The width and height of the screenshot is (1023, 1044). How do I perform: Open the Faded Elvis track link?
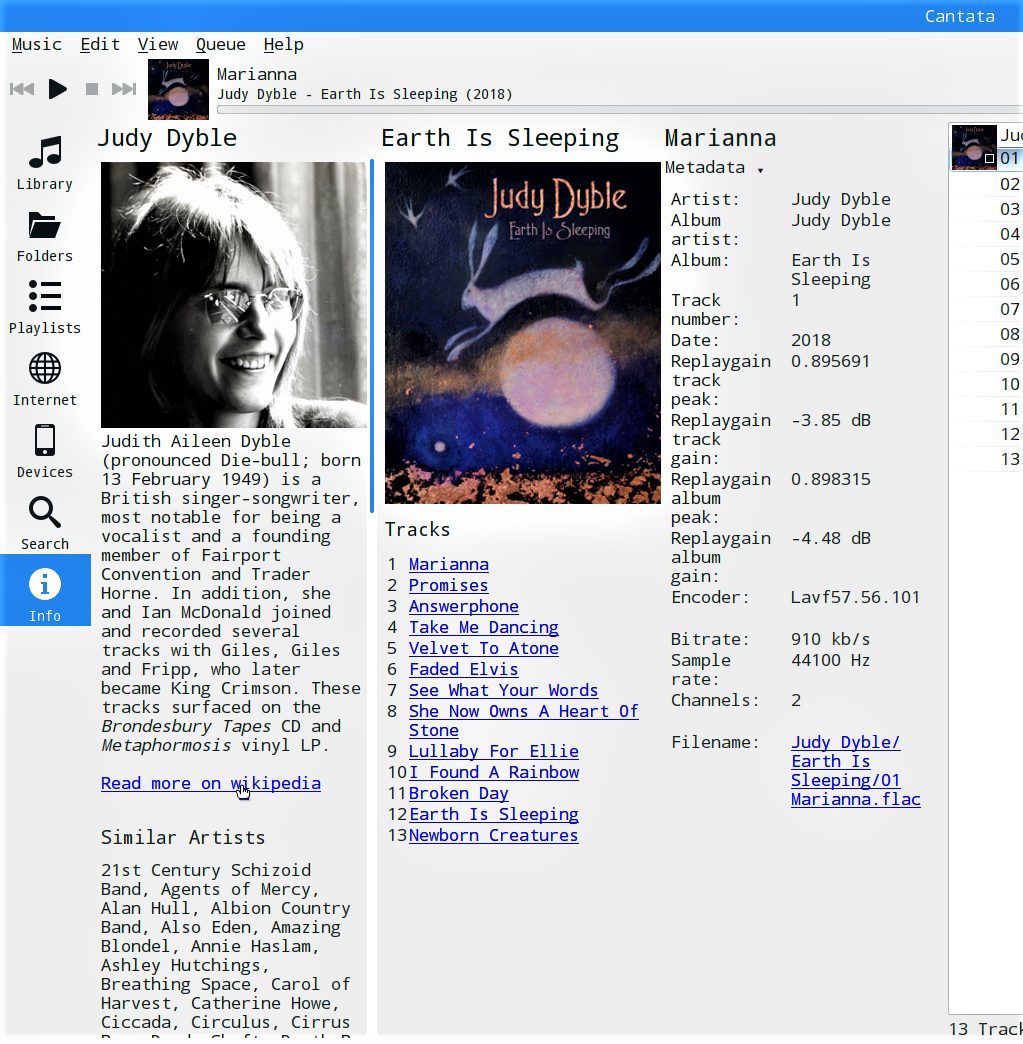coord(464,669)
